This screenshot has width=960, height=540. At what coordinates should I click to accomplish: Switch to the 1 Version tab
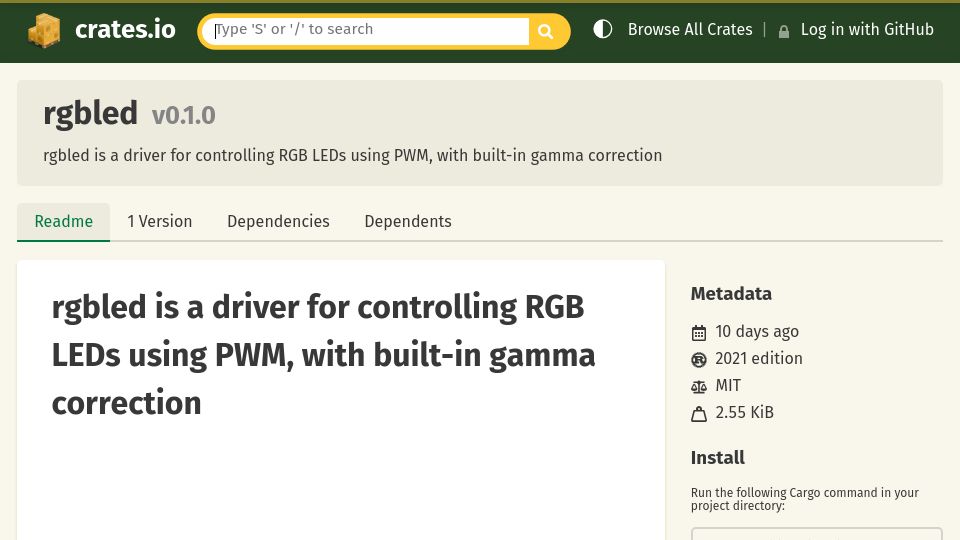(160, 222)
